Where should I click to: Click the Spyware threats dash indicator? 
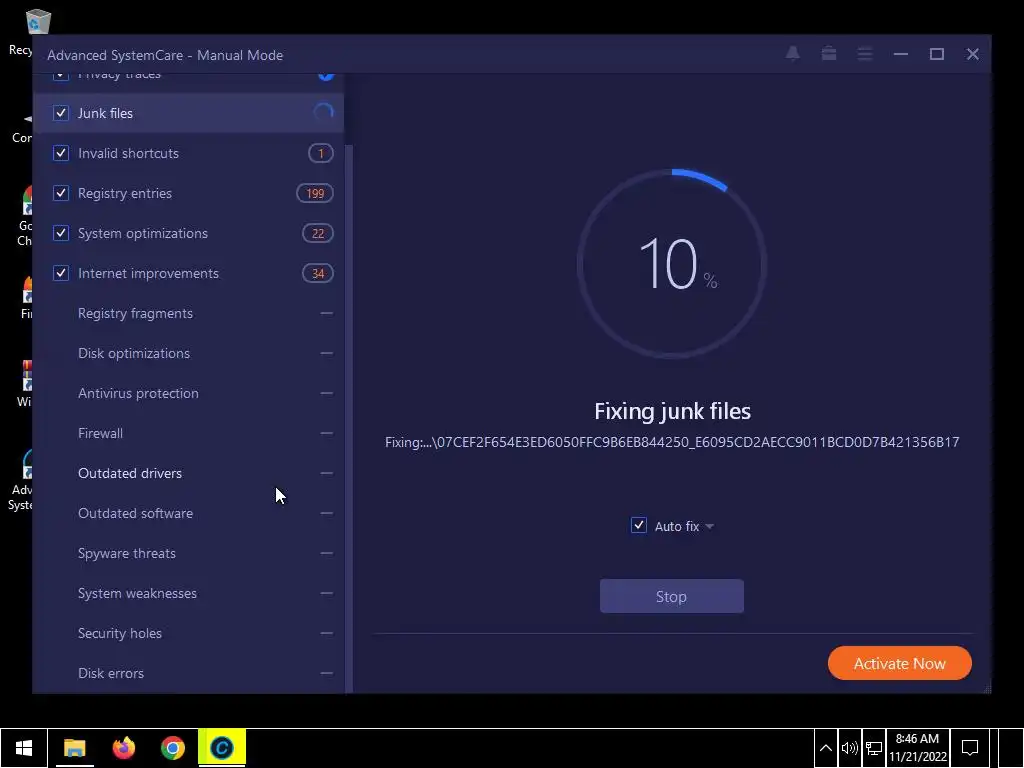pyautogui.click(x=327, y=553)
